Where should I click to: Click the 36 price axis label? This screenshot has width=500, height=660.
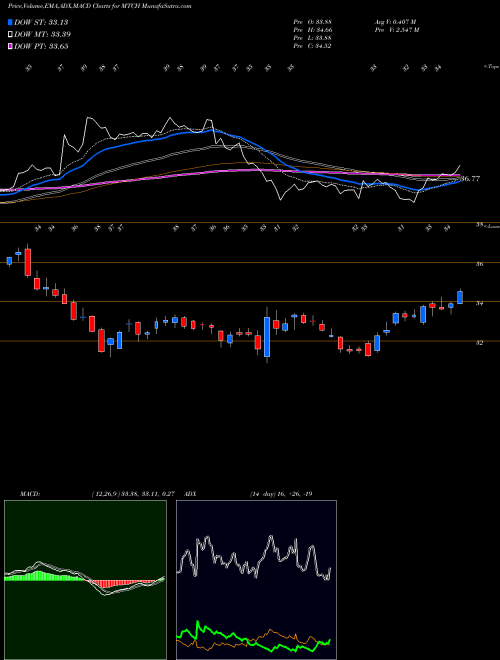point(479,264)
